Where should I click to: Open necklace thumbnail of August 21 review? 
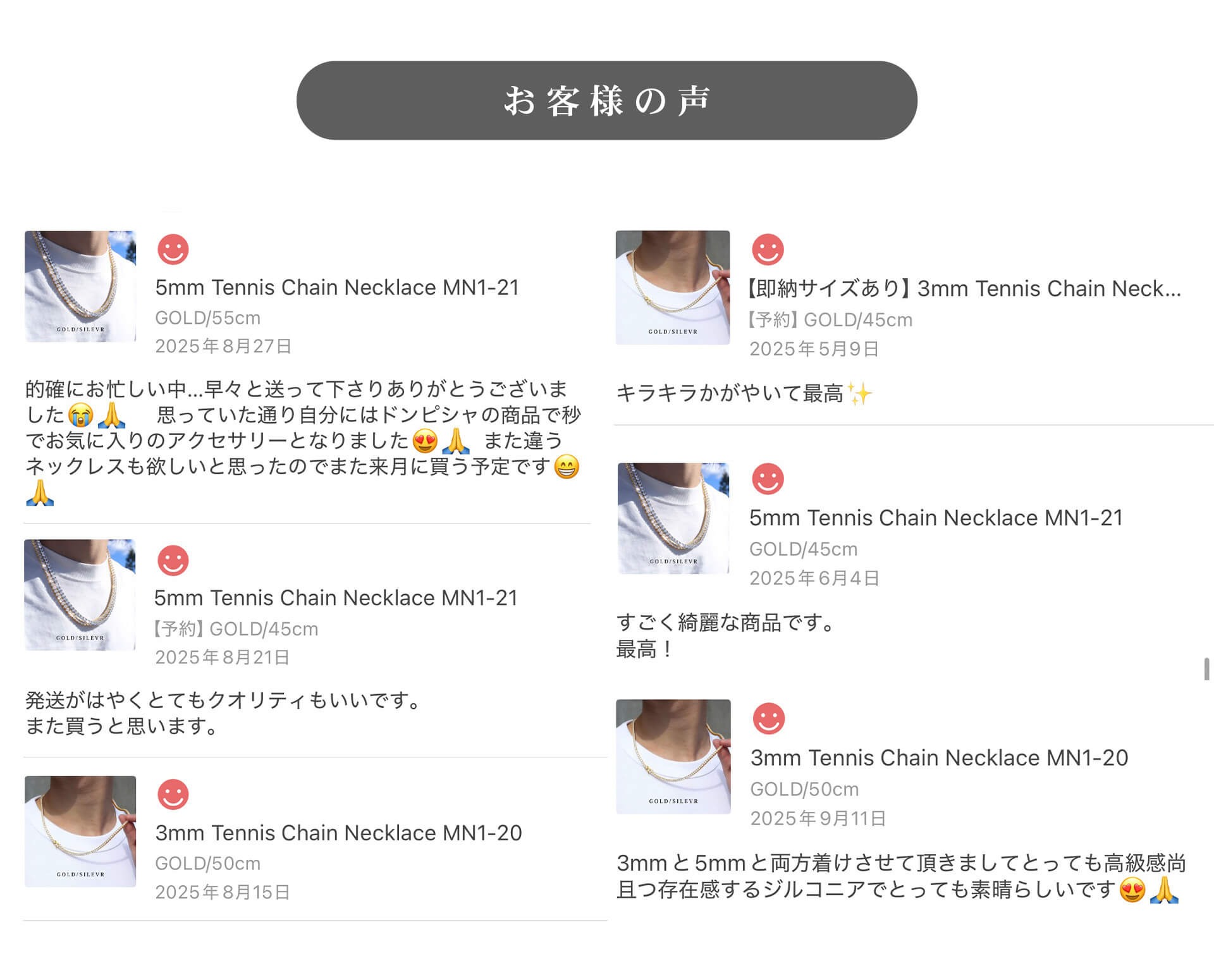click(x=80, y=595)
